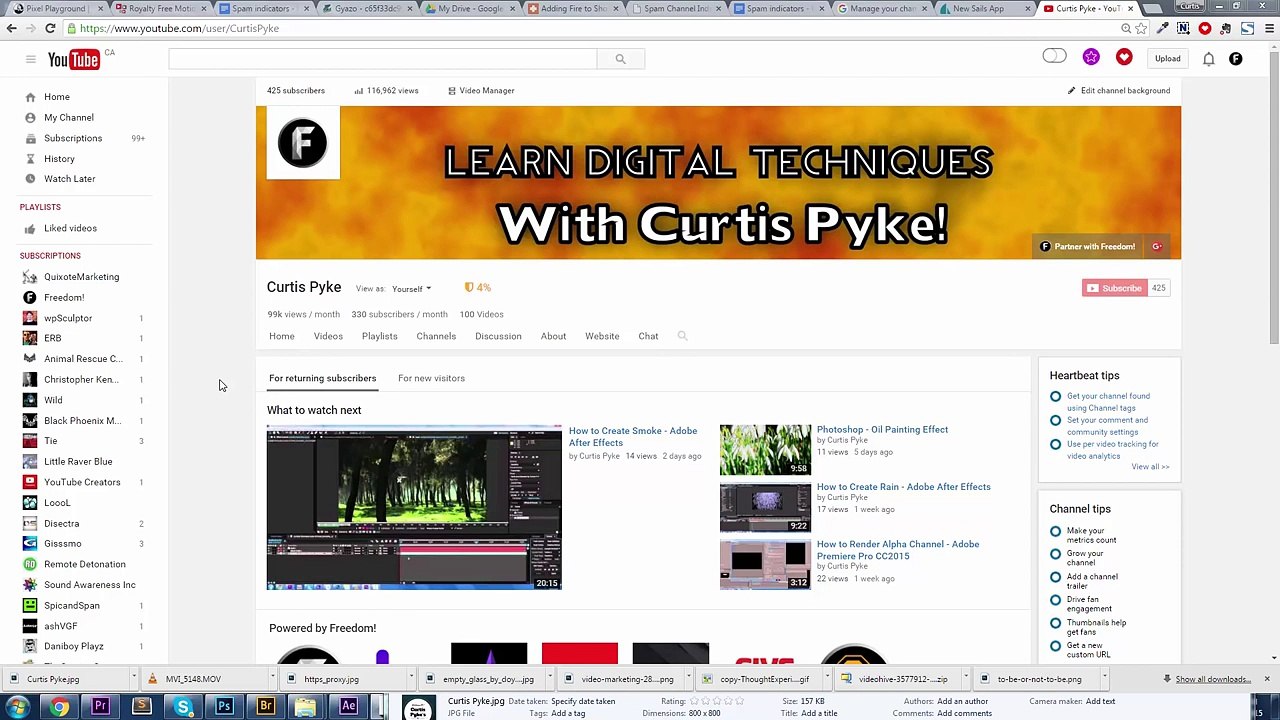Click the channel avatar in the banner
The width and height of the screenshot is (1280, 720).
pos(303,143)
